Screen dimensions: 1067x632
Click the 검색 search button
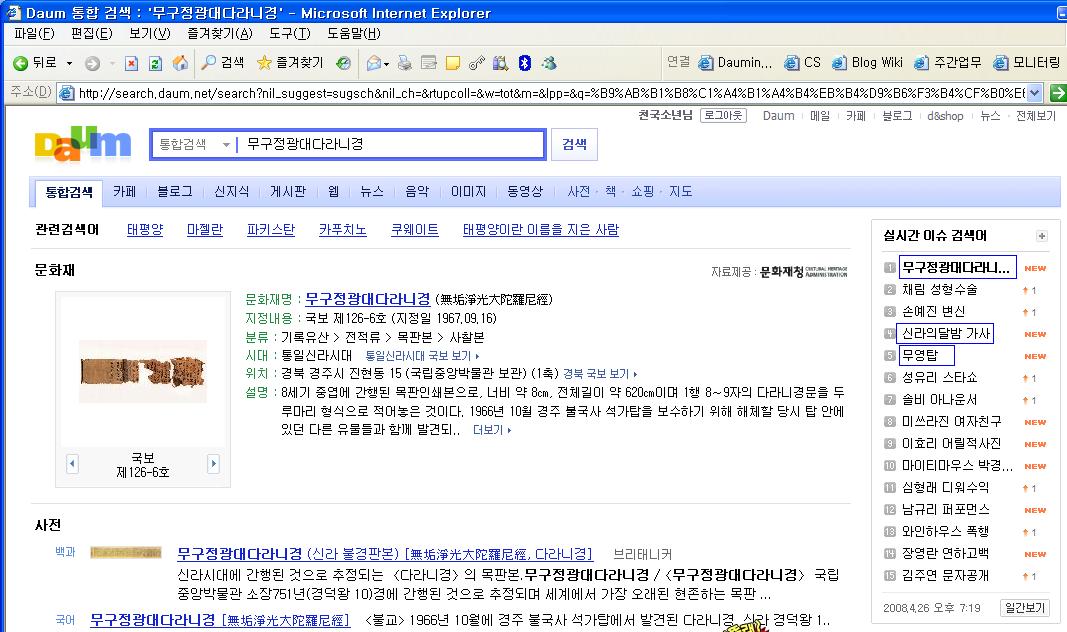coord(574,144)
